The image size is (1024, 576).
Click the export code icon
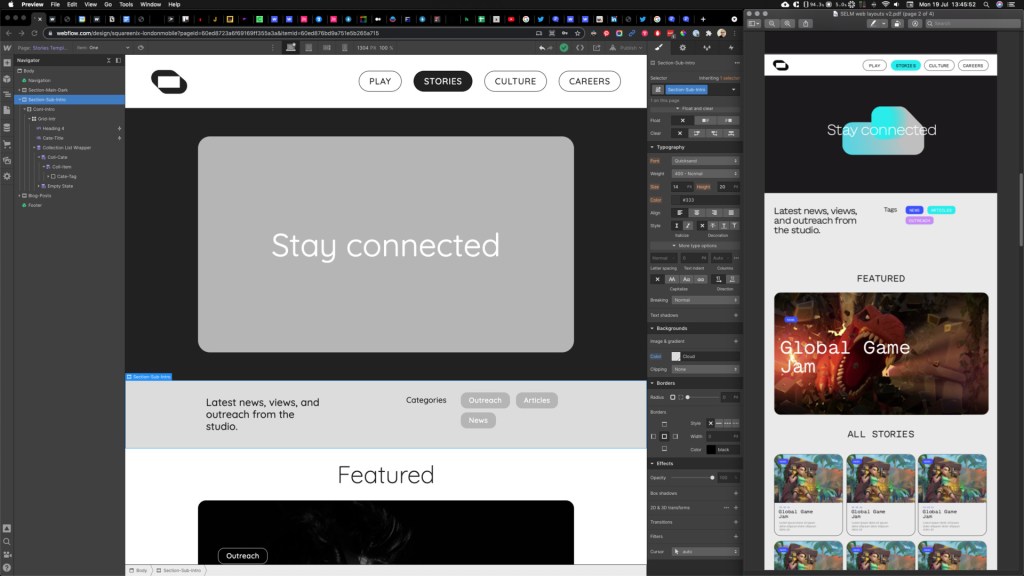[580, 47]
